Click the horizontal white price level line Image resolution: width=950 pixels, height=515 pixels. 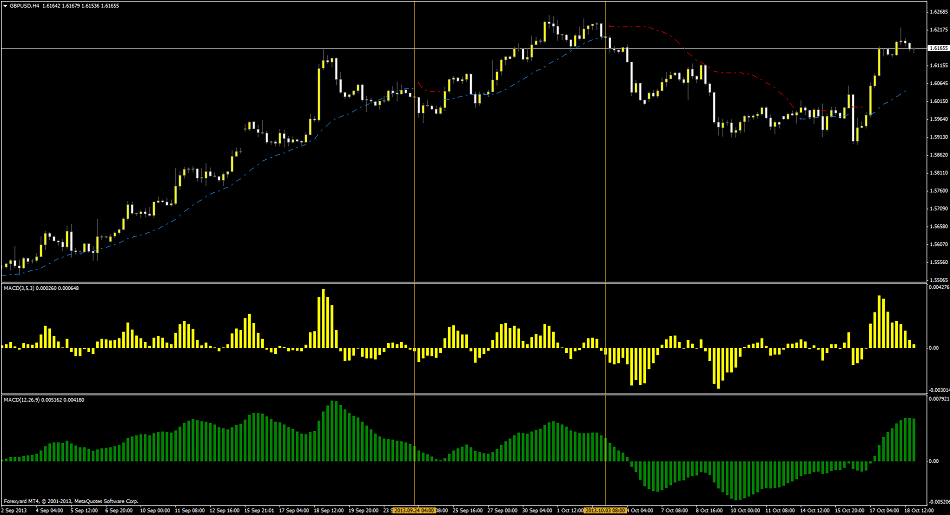tap(200, 48)
